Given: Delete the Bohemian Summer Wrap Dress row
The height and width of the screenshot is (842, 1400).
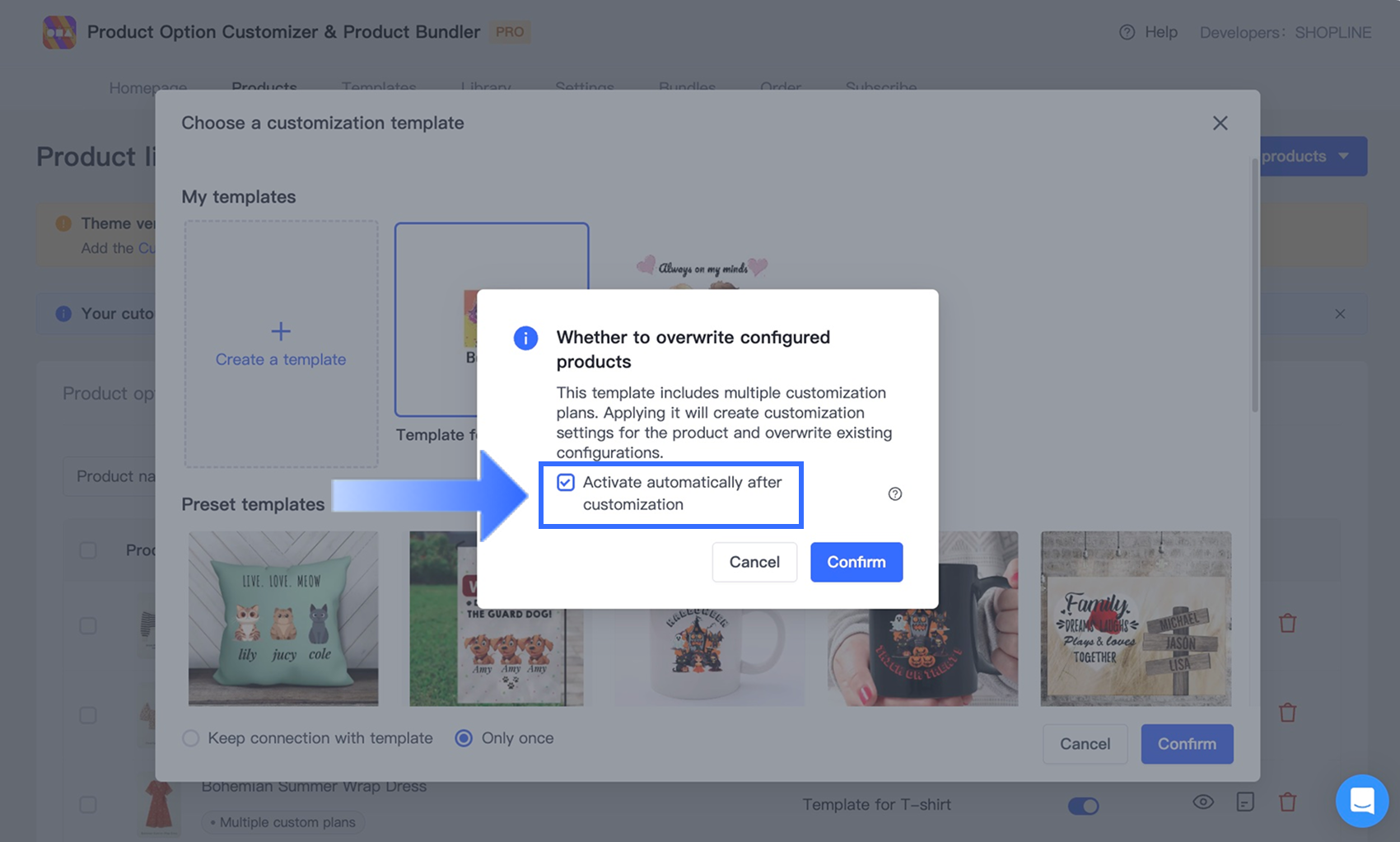Looking at the screenshot, I should [1287, 802].
